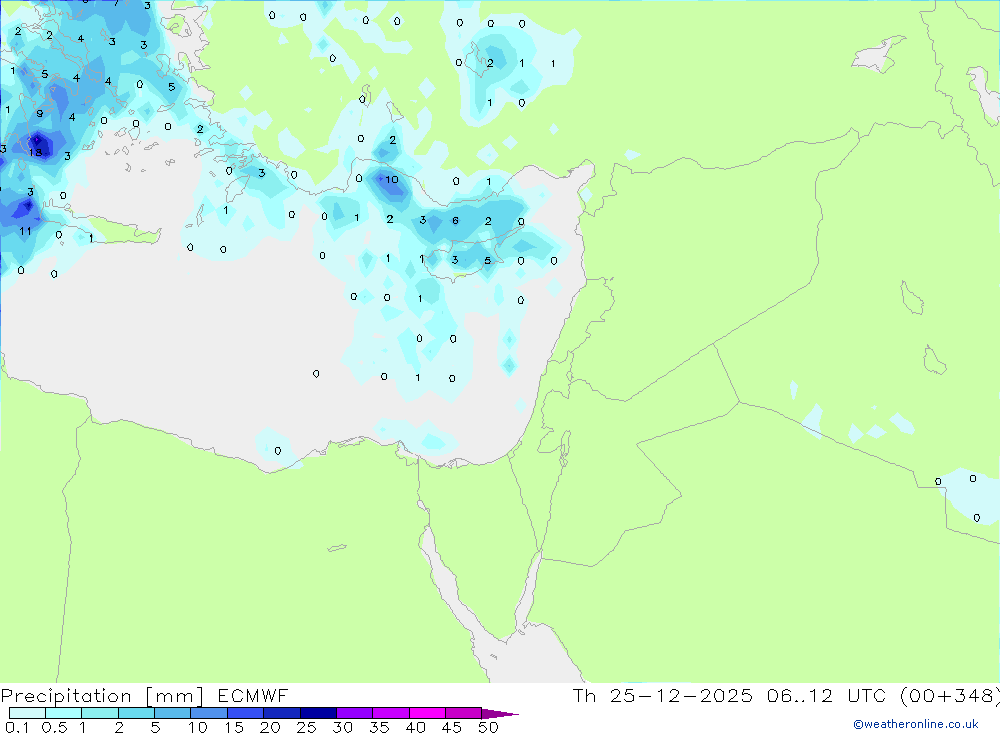Pick the 30–35 mm purple legend swatch
Screen dimensions: 1000x733
point(355,713)
